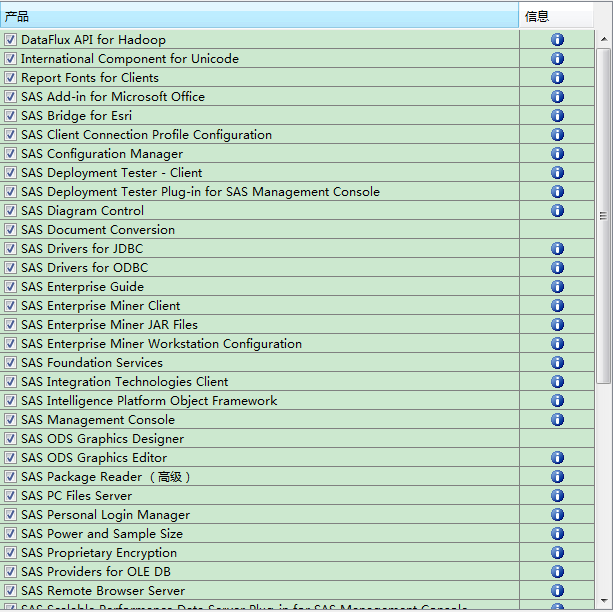Show info for SAS Package Reader (高级)

coord(557,477)
